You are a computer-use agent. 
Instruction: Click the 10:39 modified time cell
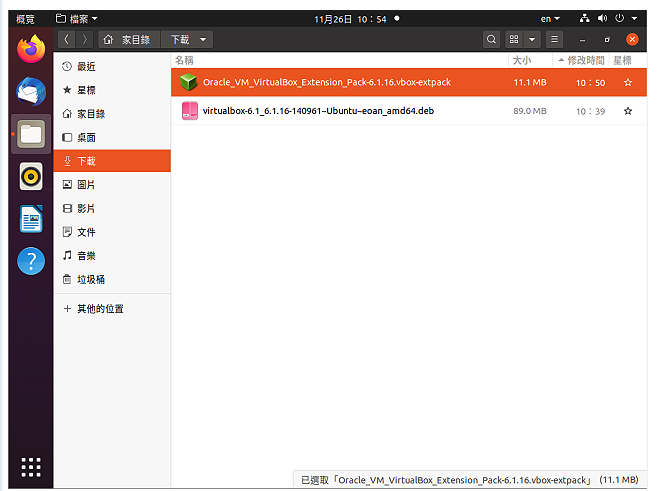pos(590,112)
